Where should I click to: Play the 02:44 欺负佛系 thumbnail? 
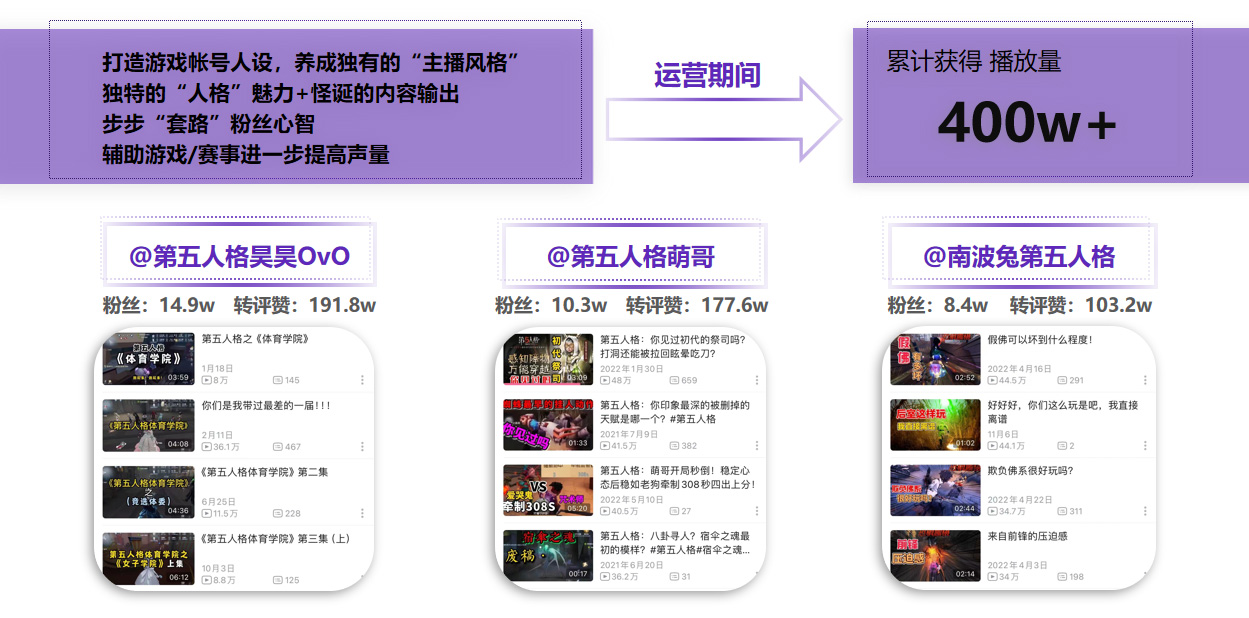point(935,490)
